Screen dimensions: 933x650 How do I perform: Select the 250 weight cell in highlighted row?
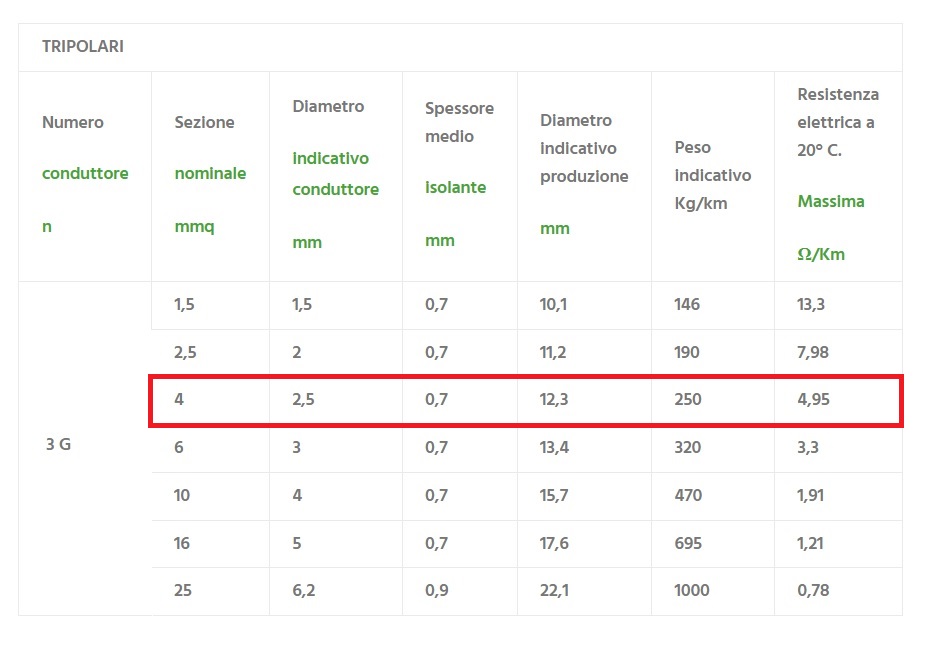pyautogui.click(x=688, y=400)
